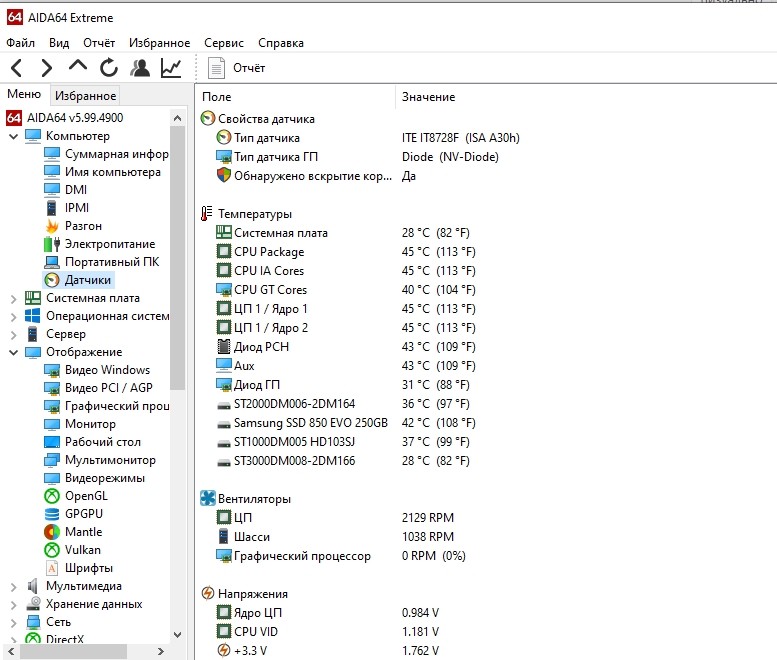The image size is (777, 660).
Task: Select the AIDA64 v5.99.4900 root node
Action: click(x=64, y=118)
